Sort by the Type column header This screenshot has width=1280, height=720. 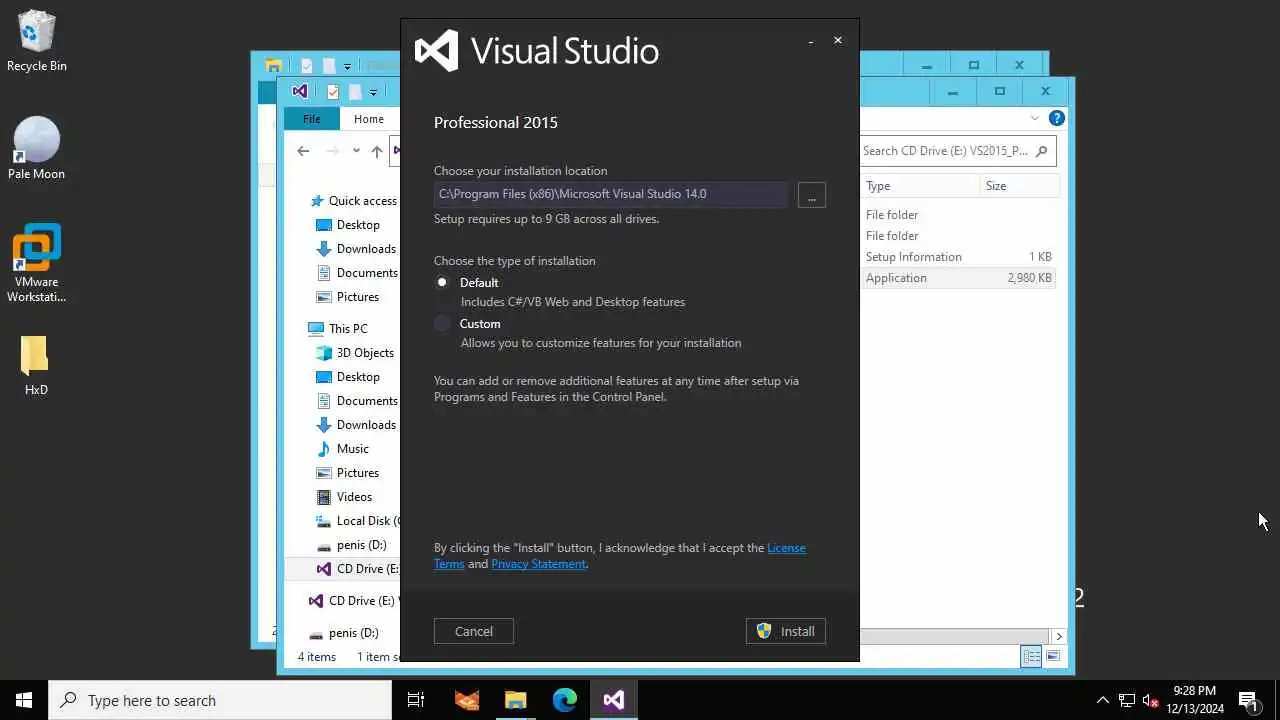(920, 186)
